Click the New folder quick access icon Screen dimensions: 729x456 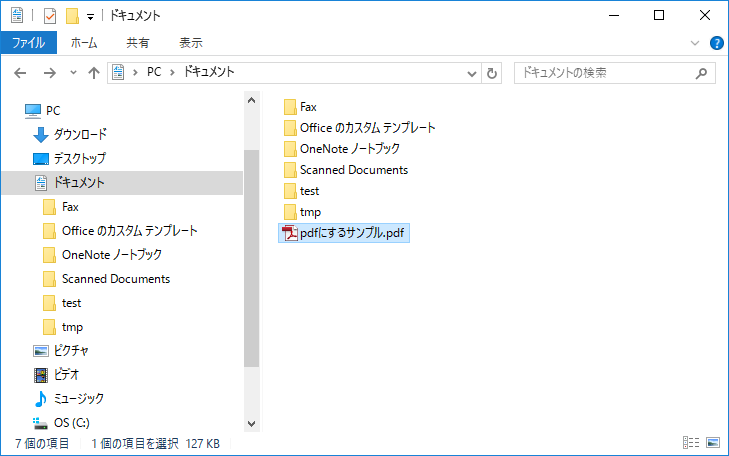click(72, 16)
